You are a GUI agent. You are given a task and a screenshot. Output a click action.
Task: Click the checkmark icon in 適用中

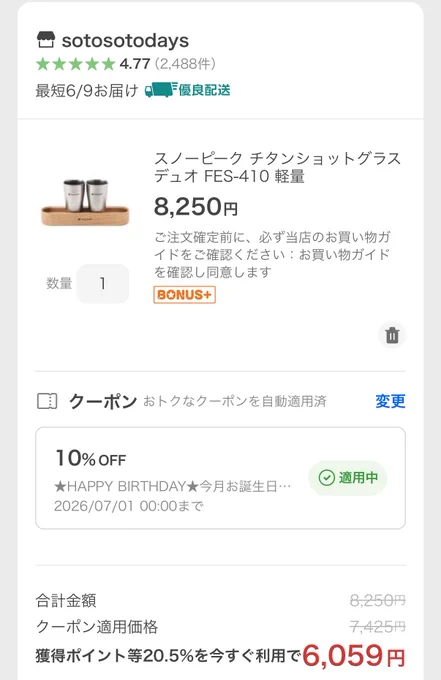(x=326, y=478)
